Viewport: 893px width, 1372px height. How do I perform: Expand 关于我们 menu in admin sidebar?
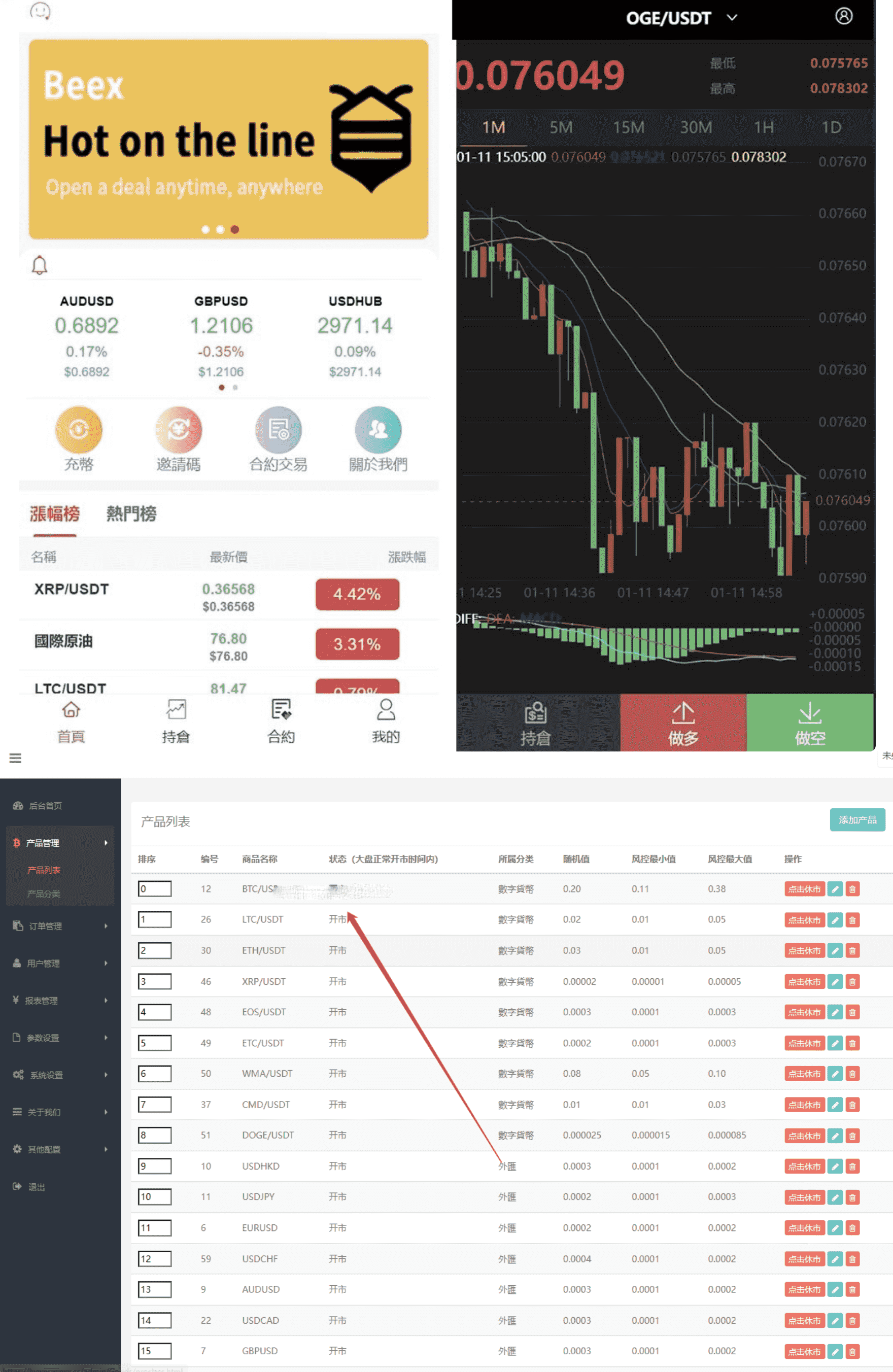tap(60, 1112)
